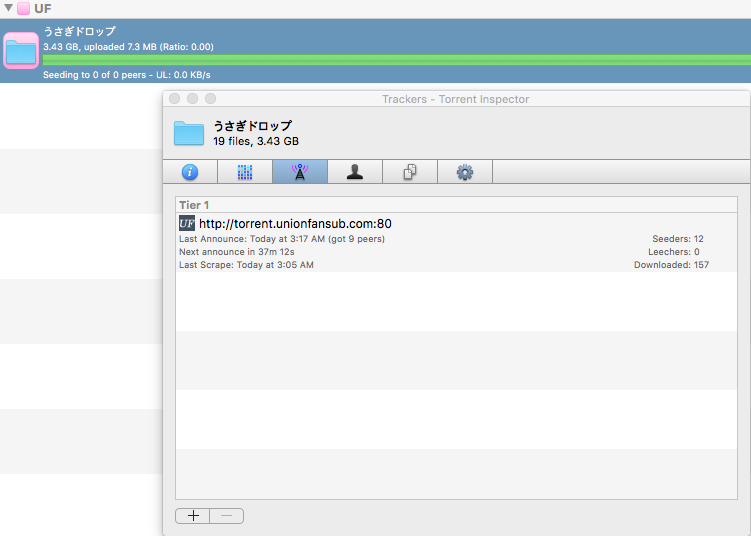Click 'Seeding to 0 of 0 peers' text
This screenshot has height=536, width=751.
pos(126,75)
